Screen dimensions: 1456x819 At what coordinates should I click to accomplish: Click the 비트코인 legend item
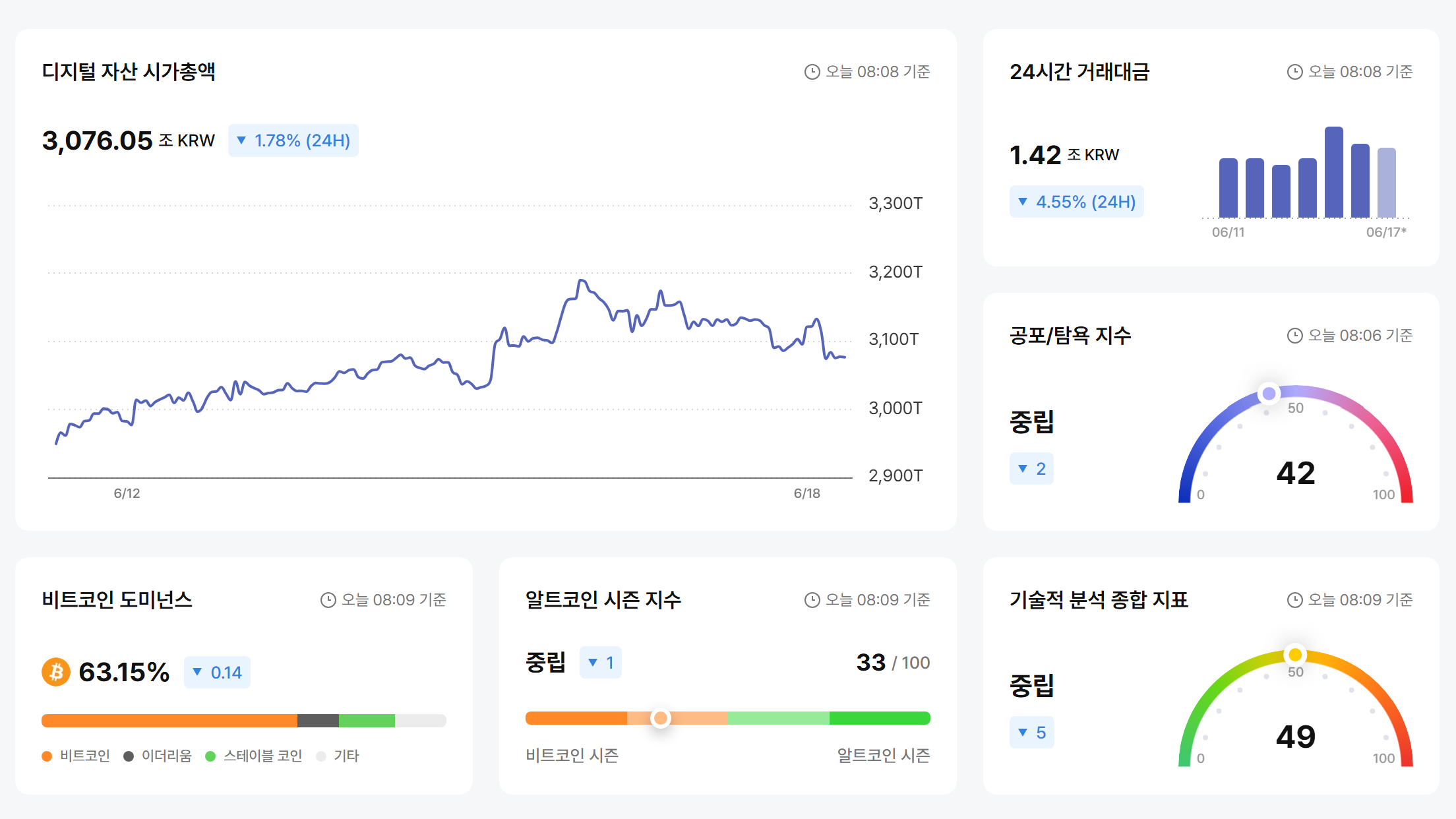[76, 756]
